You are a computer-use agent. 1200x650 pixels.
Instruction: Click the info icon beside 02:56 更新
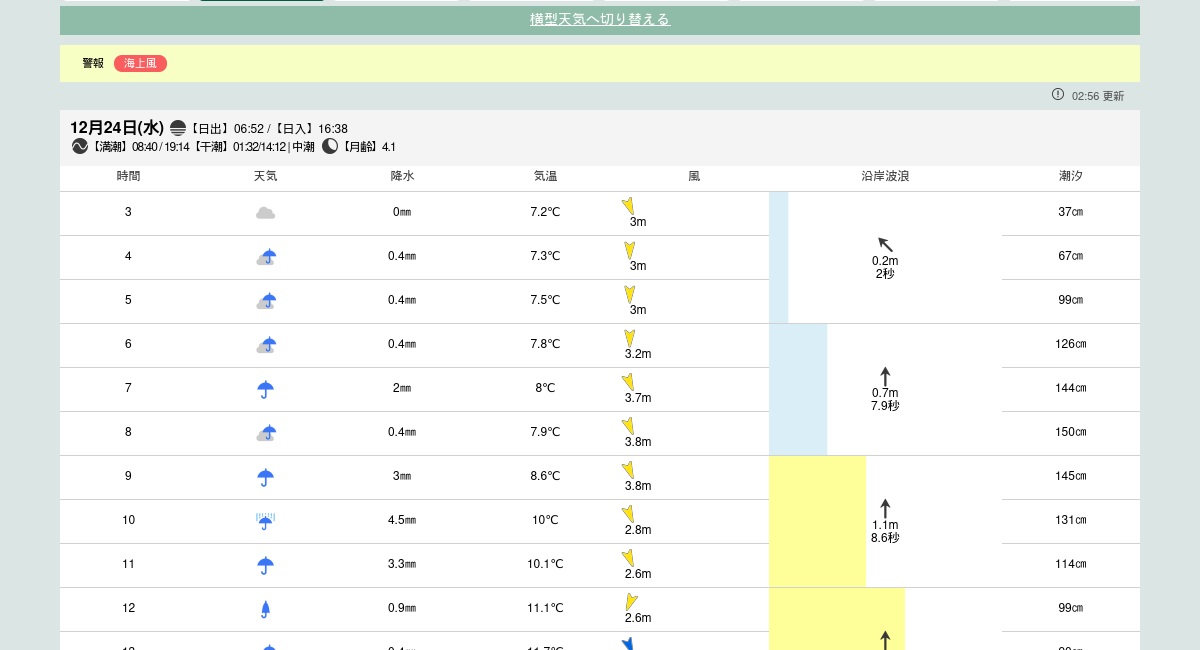coord(1058,94)
